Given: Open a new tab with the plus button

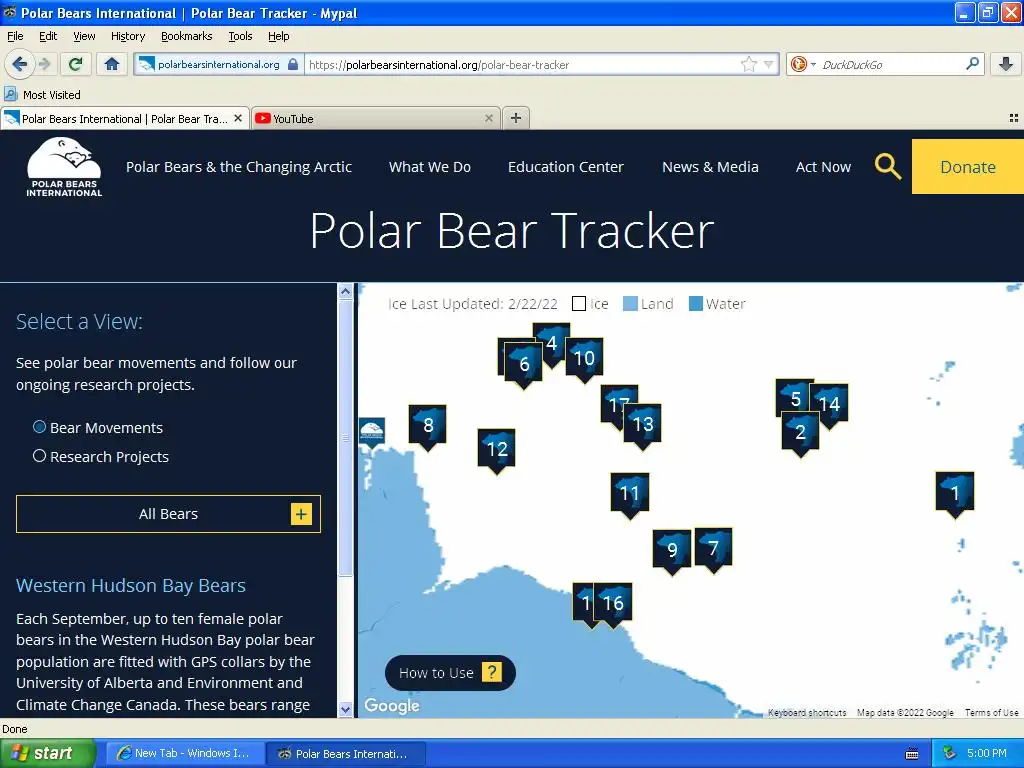Looking at the screenshot, I should coord(516,118).
